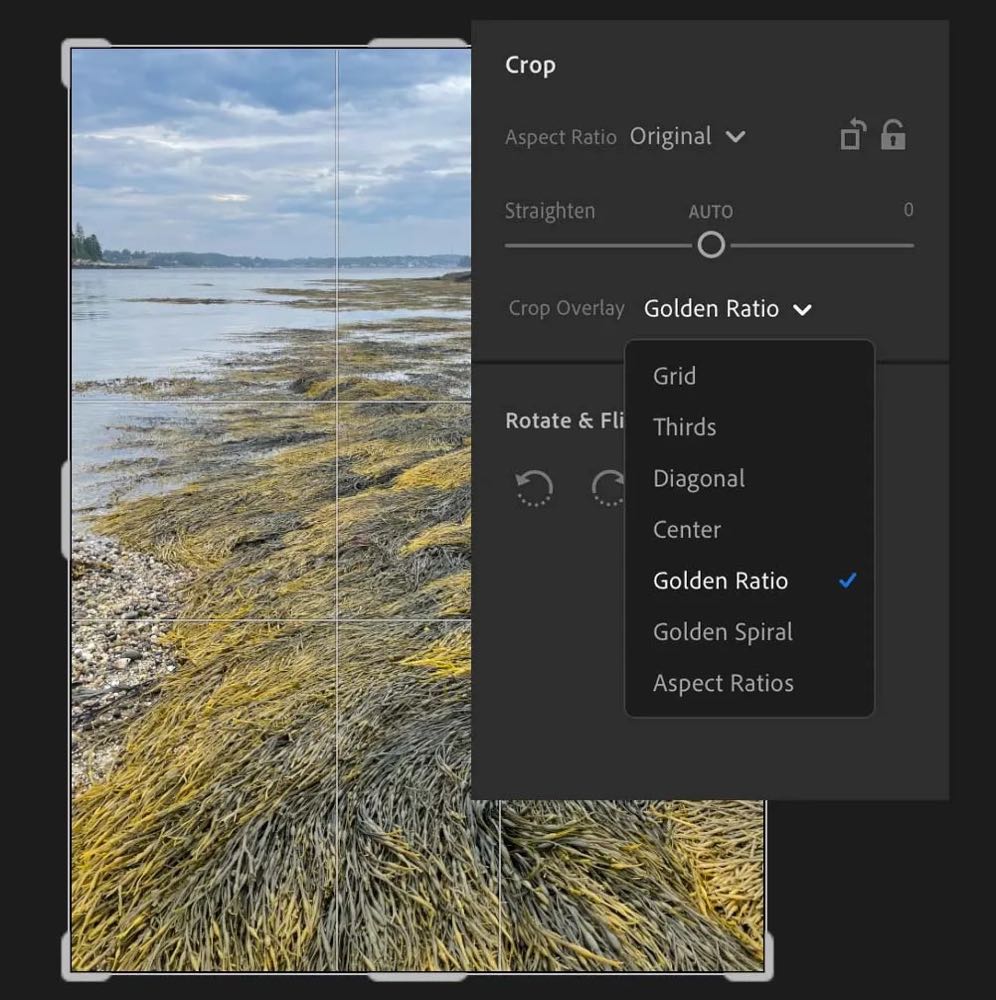
Task: Click the top edge crop handle
Action: coord(418,45)
